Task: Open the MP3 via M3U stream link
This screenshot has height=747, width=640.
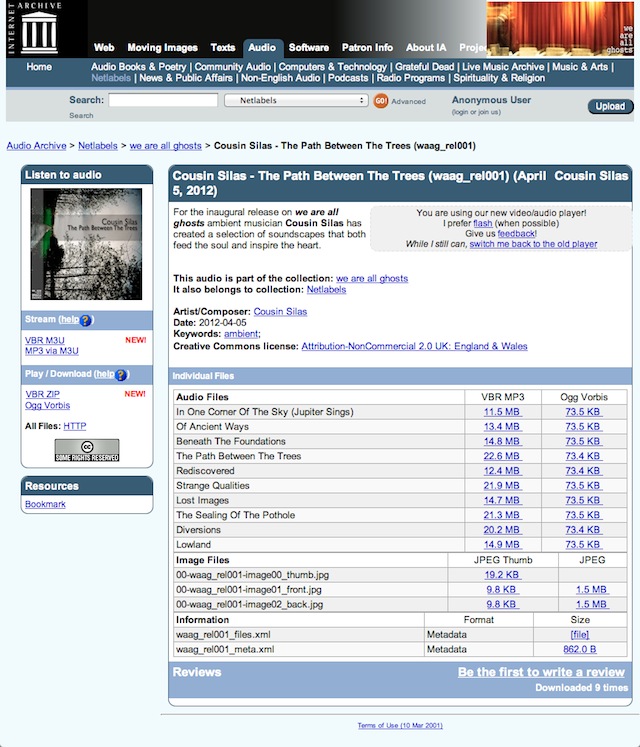Action: 52,351
